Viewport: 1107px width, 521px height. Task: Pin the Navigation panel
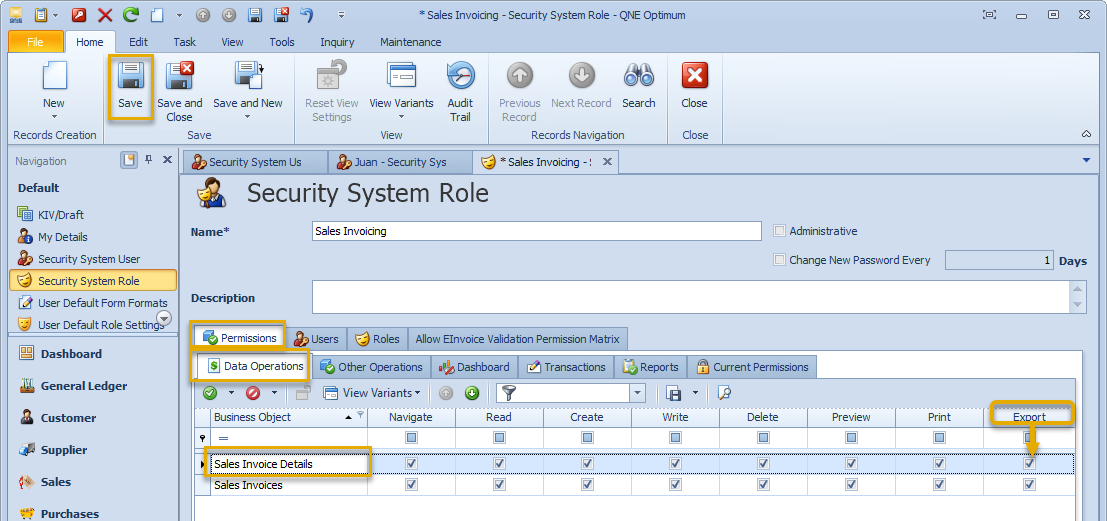[x=148, y=160]
